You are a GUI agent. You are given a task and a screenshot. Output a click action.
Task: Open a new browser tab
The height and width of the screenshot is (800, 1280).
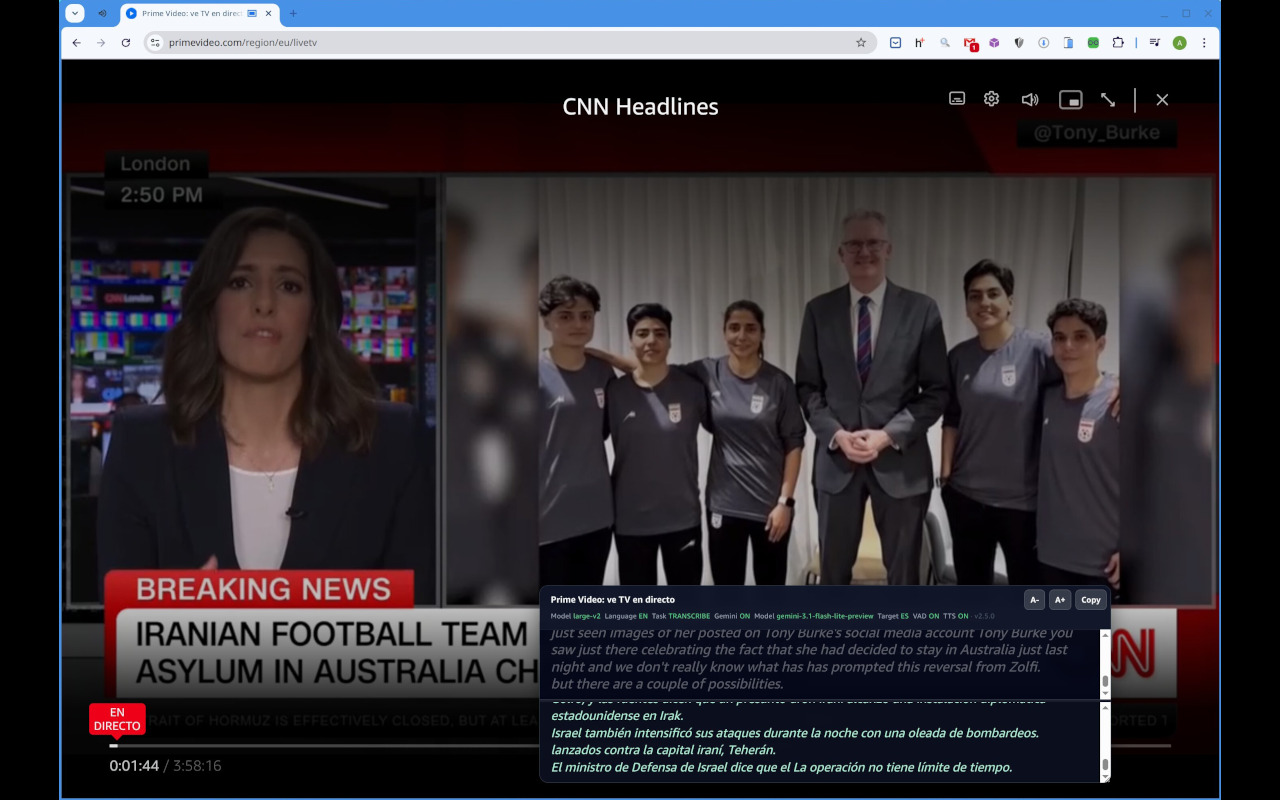pyautogui.click(x=293, y=14)
